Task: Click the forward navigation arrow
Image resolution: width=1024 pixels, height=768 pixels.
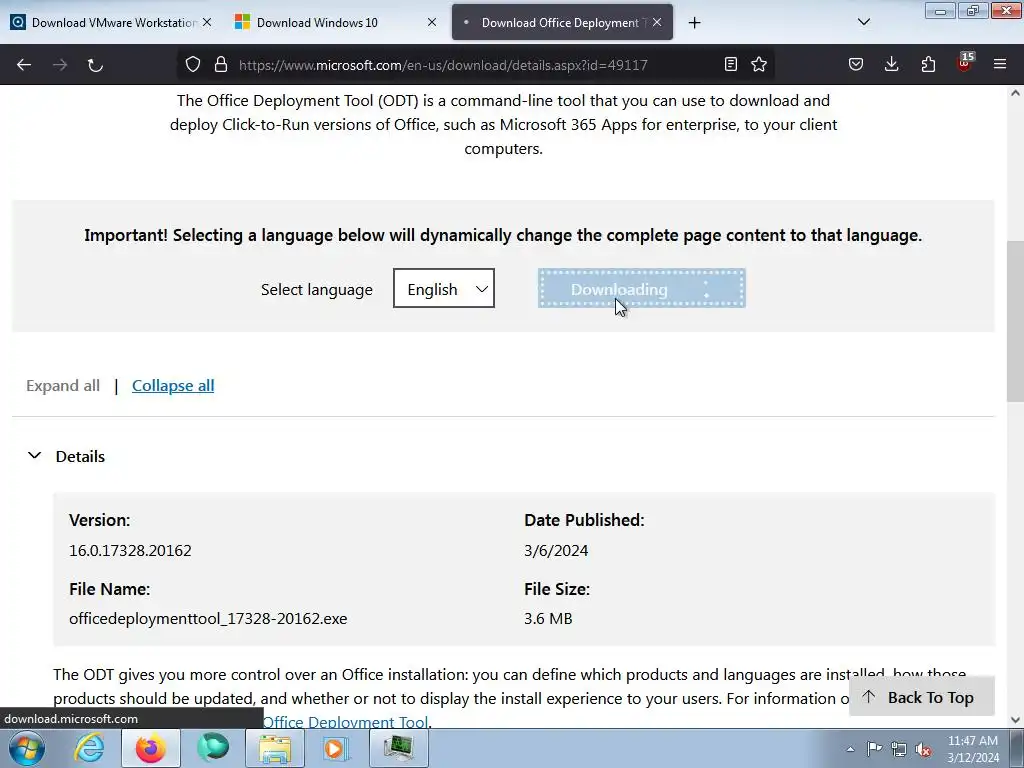Action: [60, 65]
